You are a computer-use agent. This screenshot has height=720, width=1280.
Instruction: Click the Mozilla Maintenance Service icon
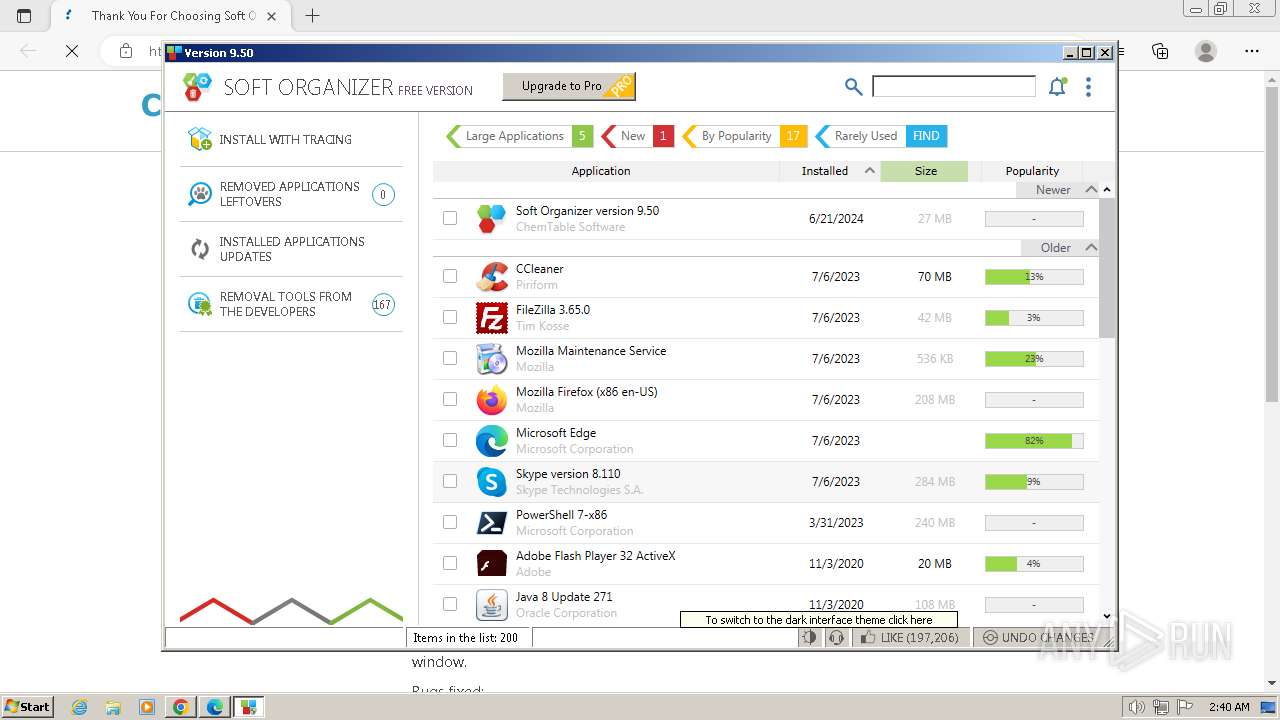pos(491,358)
